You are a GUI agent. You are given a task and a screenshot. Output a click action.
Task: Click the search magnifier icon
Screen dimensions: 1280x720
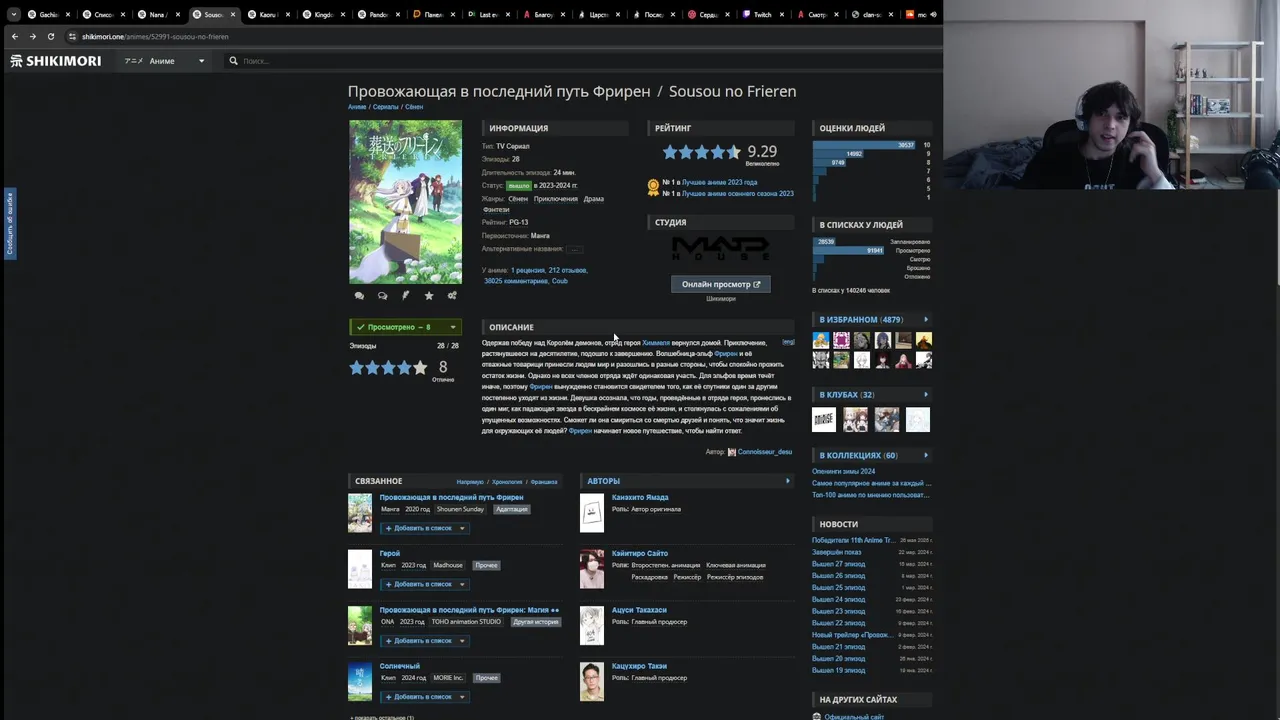pyautogui.click(x=233, y=61)
